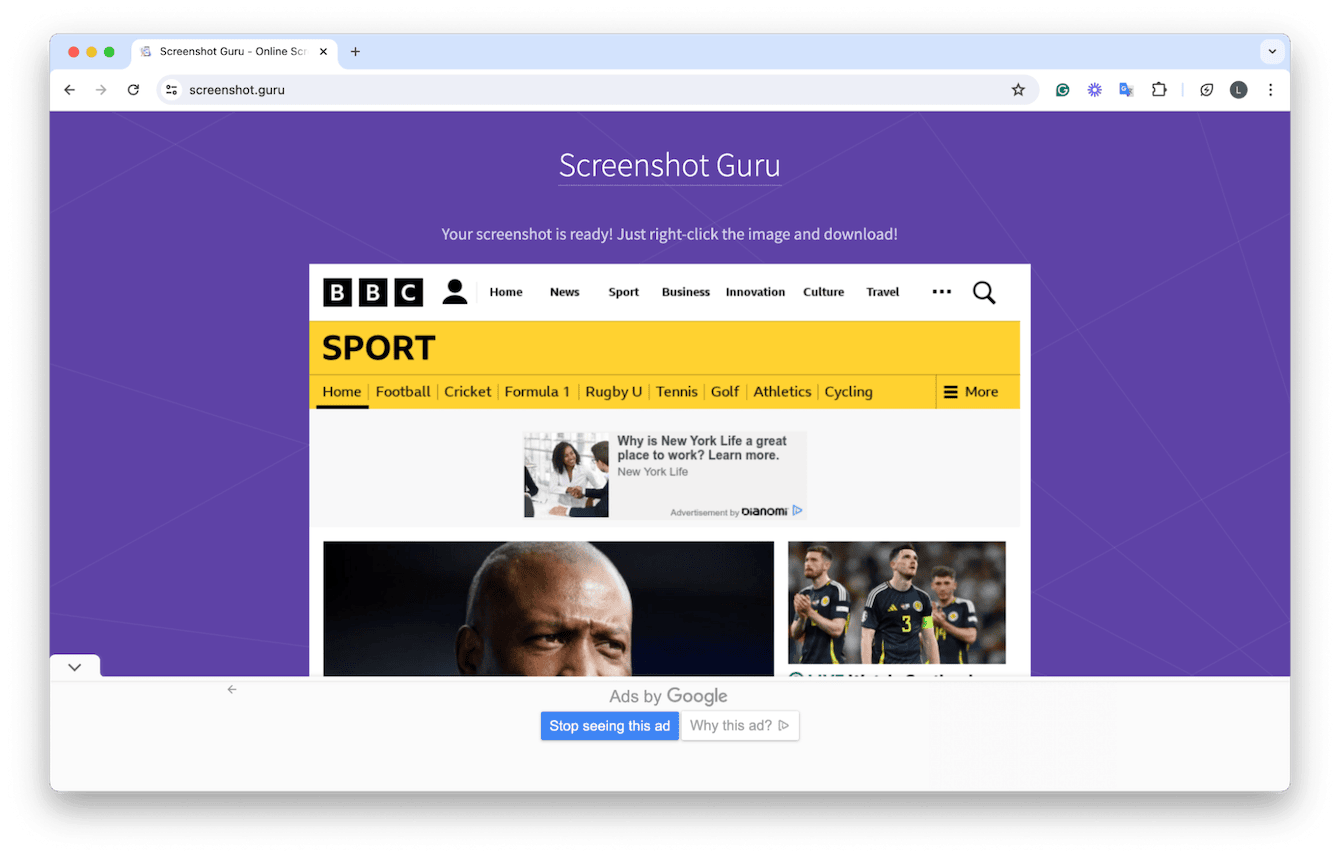The height and width of the screenshot is (857, 1340).
Task: Click the reload page icon
Action: (133, 90)
